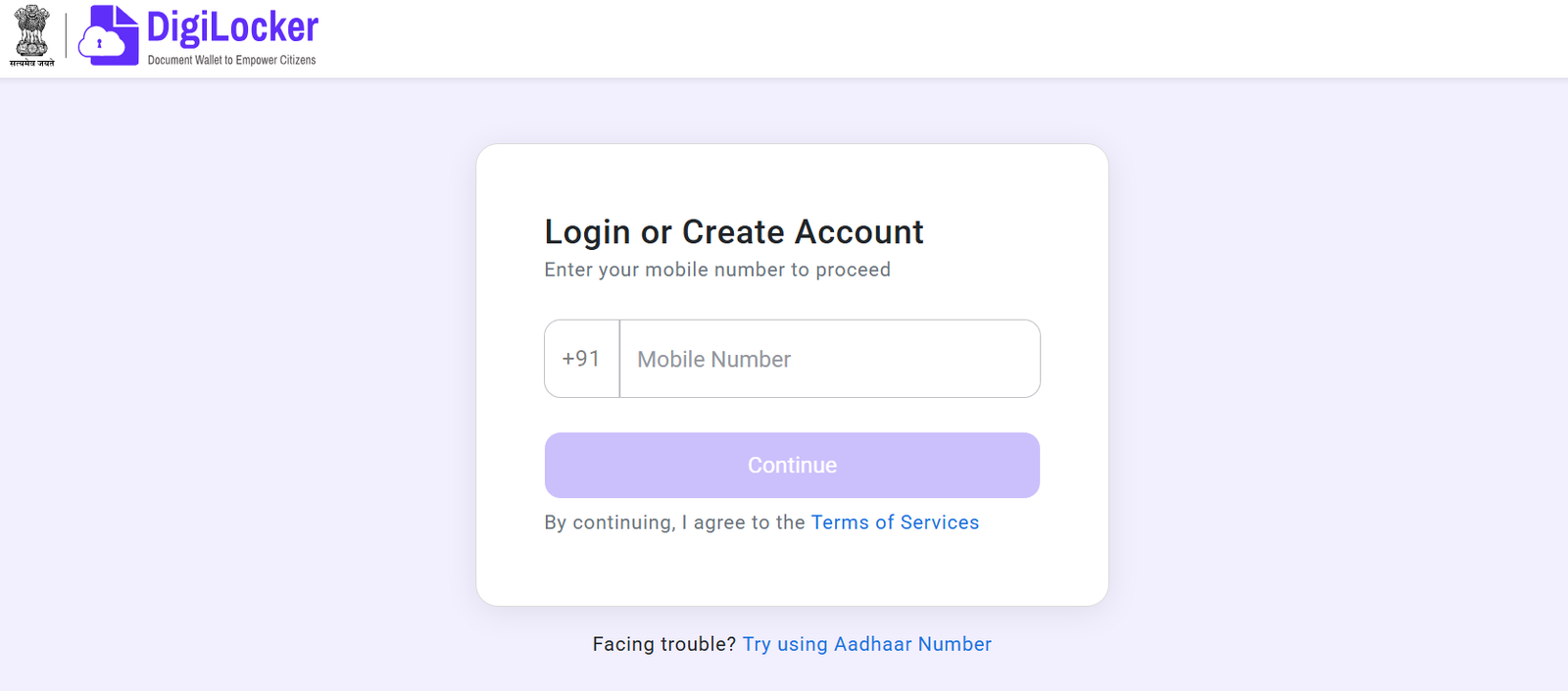Click the Facing trouble? text
The width and height of the screenshot is (1568, 691).
[663, 644]
